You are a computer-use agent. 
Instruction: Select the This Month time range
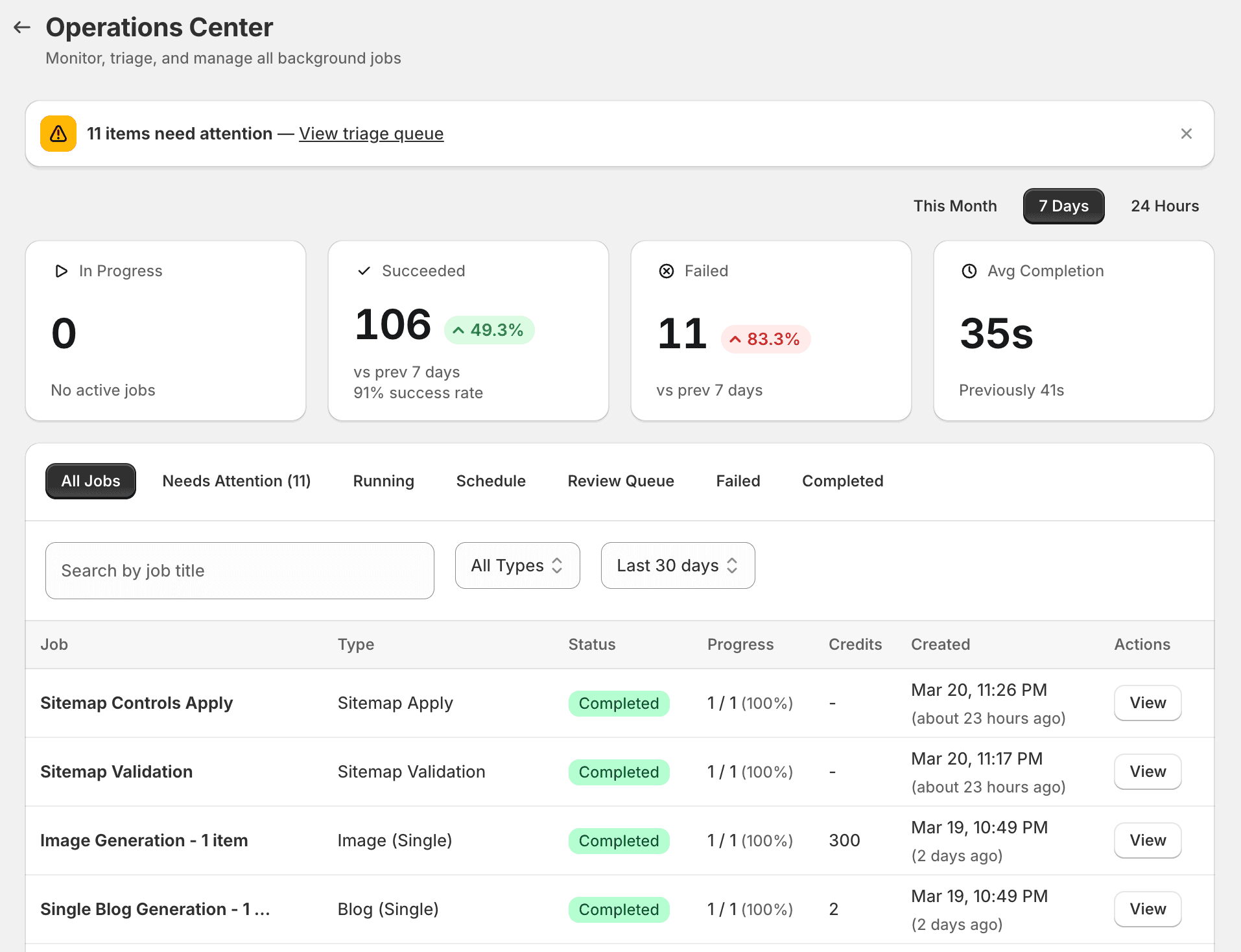[955, 206]
